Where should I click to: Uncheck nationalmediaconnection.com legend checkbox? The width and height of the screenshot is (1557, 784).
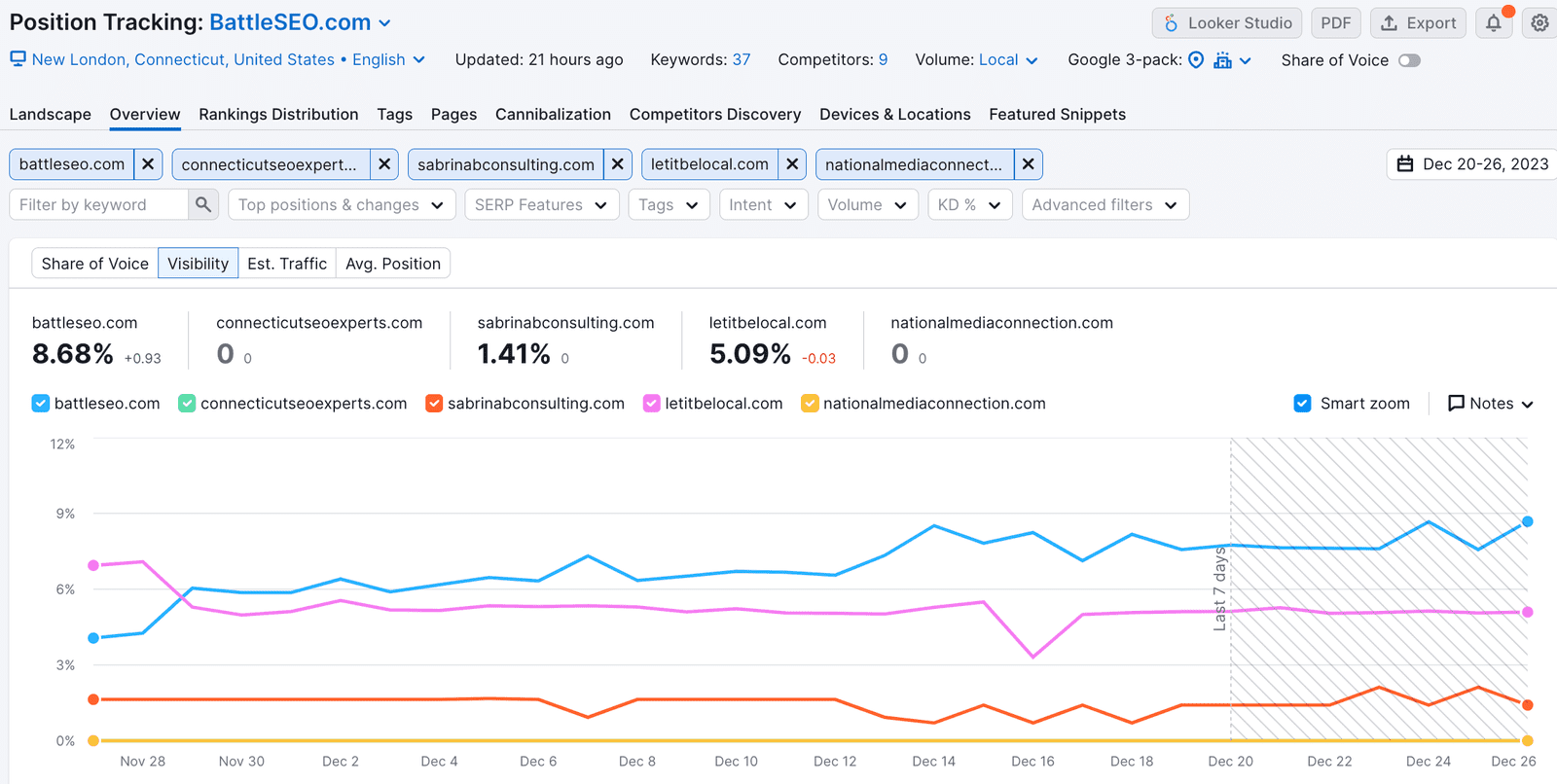810,403
